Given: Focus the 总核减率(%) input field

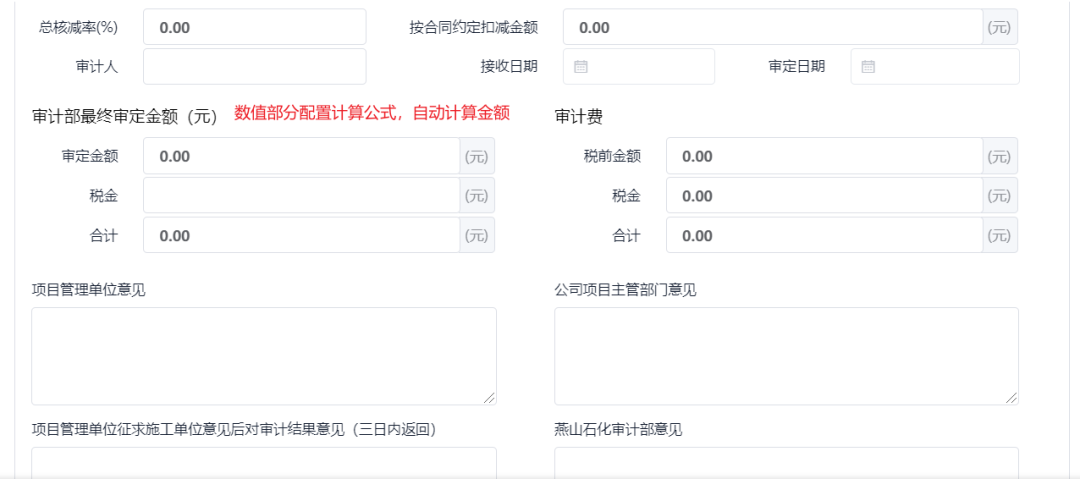Looking at the screenshot, I should [254, 28].
